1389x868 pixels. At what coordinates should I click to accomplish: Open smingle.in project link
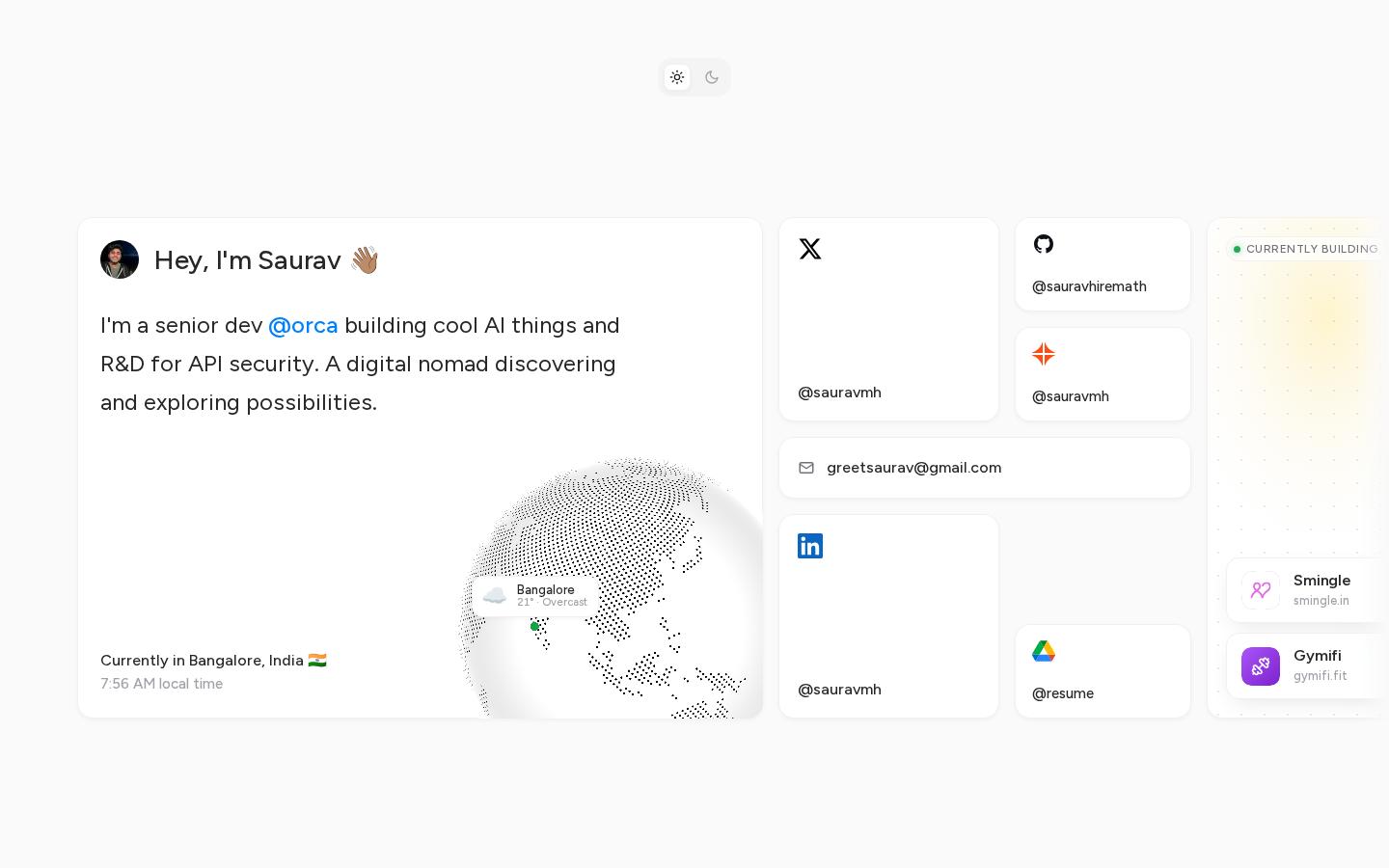click(x=1321, y=601)
